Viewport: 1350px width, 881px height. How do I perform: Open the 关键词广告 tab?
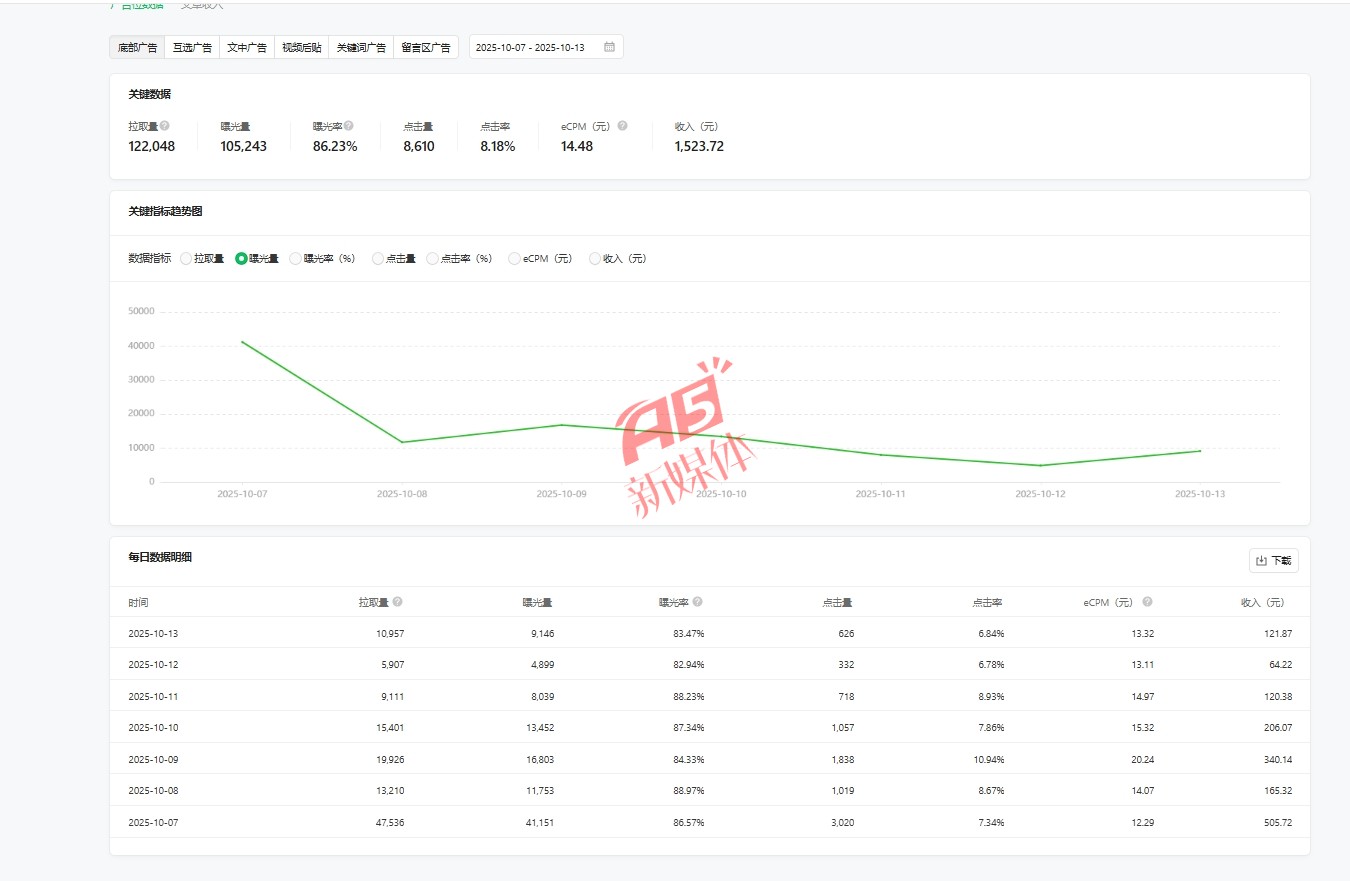click(361, 47)
